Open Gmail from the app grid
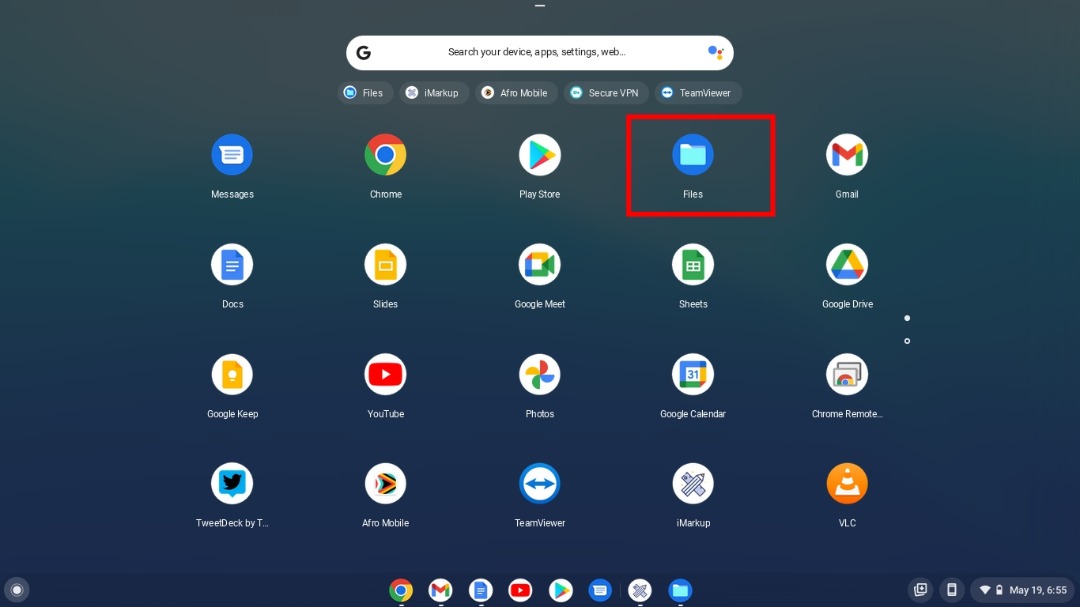Screen dimensions: 1080x607 [x=847, y=155]
